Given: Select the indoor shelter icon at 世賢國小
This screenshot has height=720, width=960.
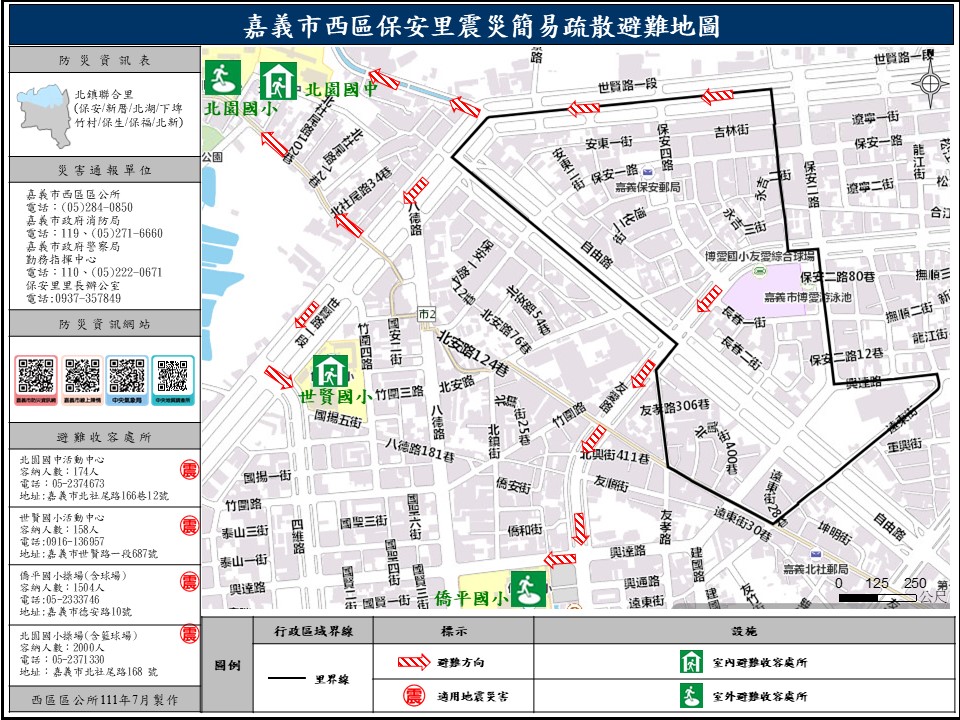Looking at the screenshot, I should pyautogui.click(x=329, y=371).
